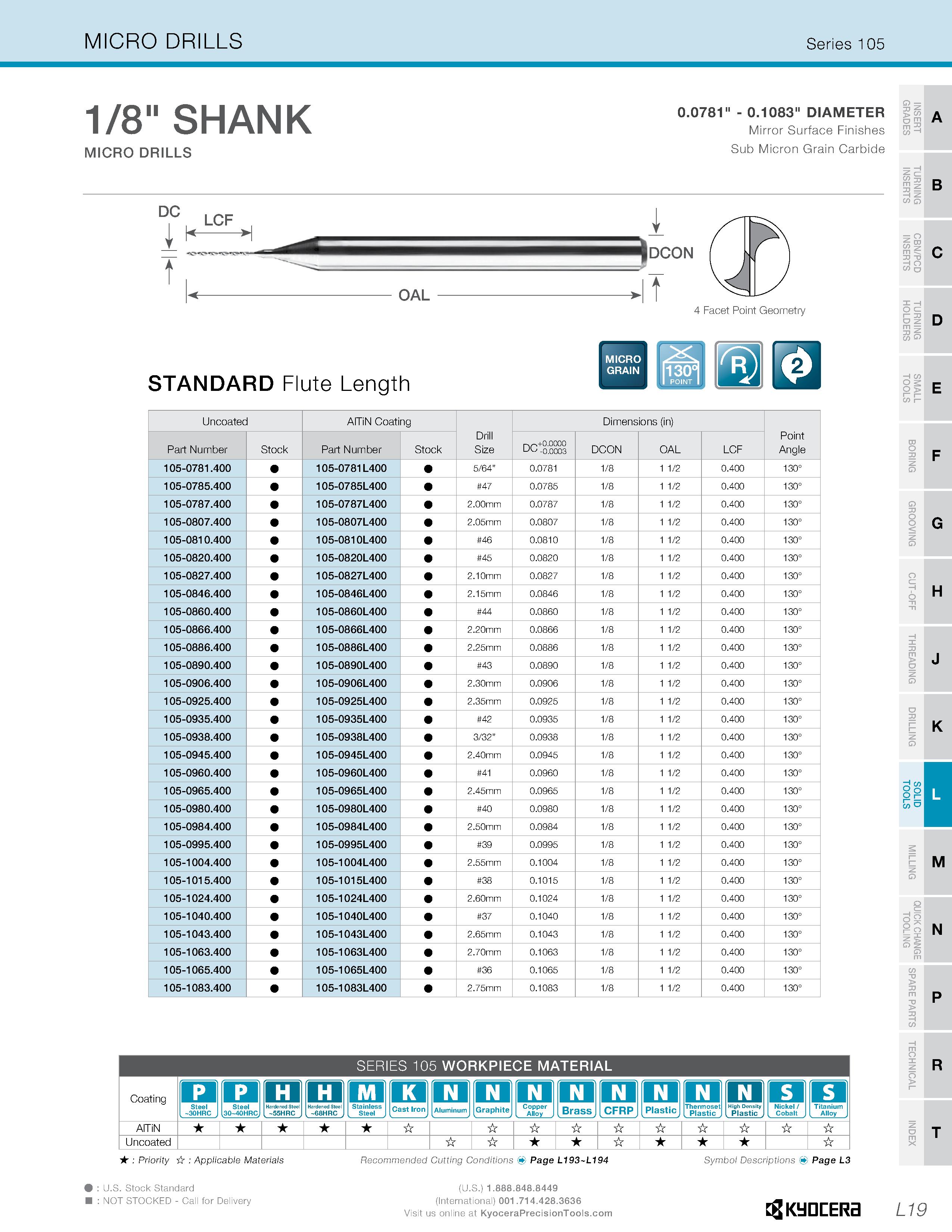
Task: Click the N Aluminum material icon
Action: [451, 1099]
